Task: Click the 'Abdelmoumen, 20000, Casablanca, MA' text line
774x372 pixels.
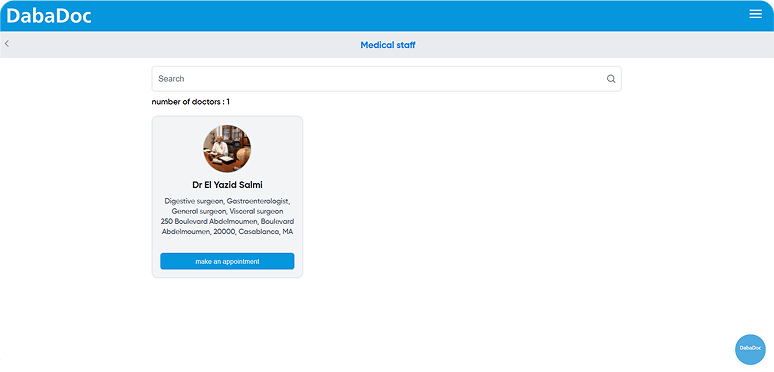Action: (228, 231)
